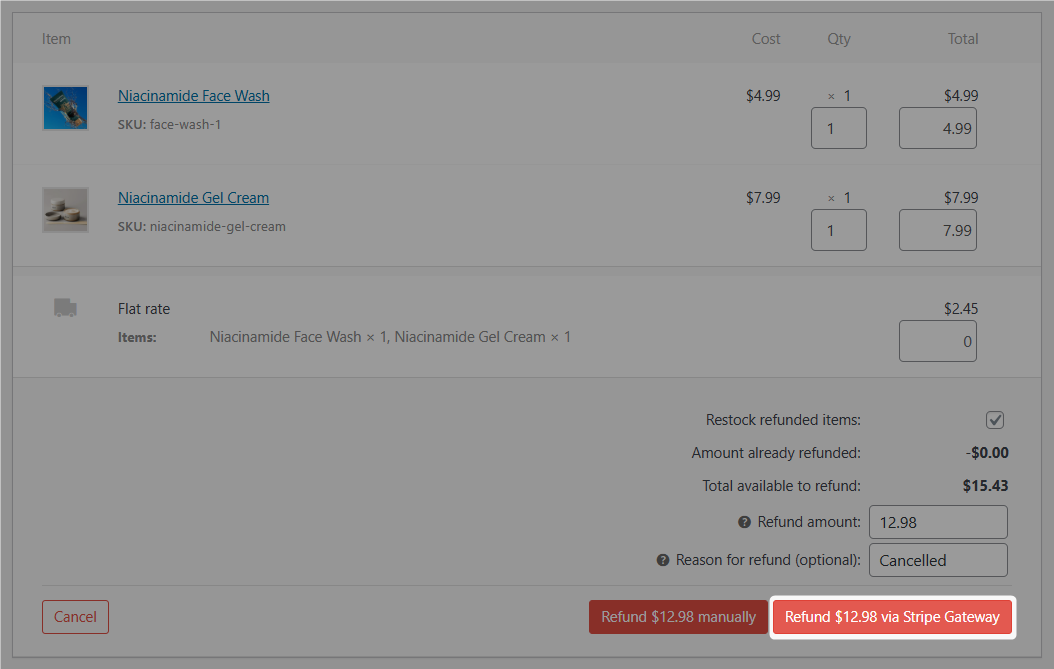Image resolution: width=1054 pixels, height=669 pixels.
Task: Click the Reason for refund text field
Action: coord(937,560)
